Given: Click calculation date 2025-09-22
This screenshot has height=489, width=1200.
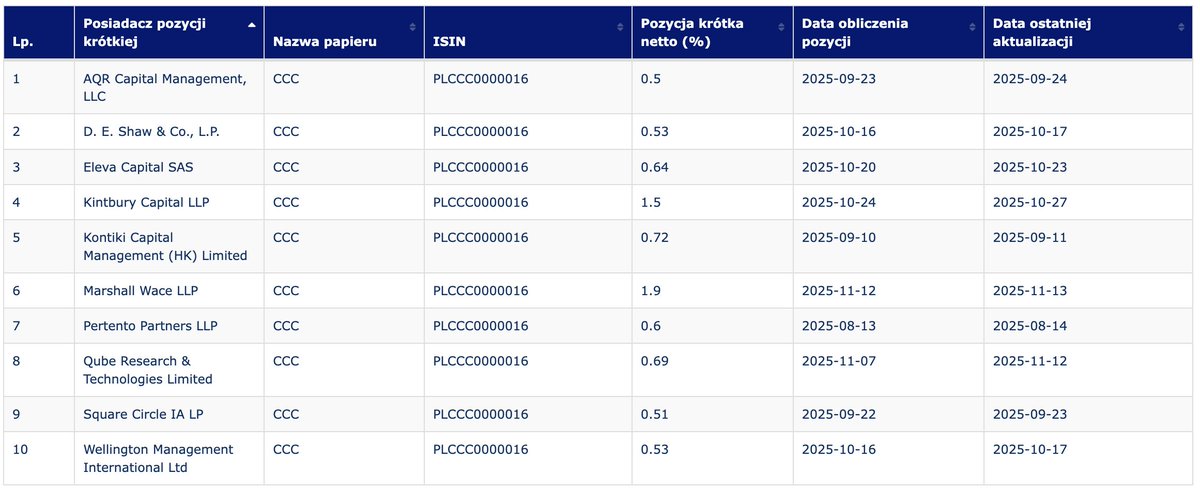Looking at the screenshot, I should pos(839,414).
